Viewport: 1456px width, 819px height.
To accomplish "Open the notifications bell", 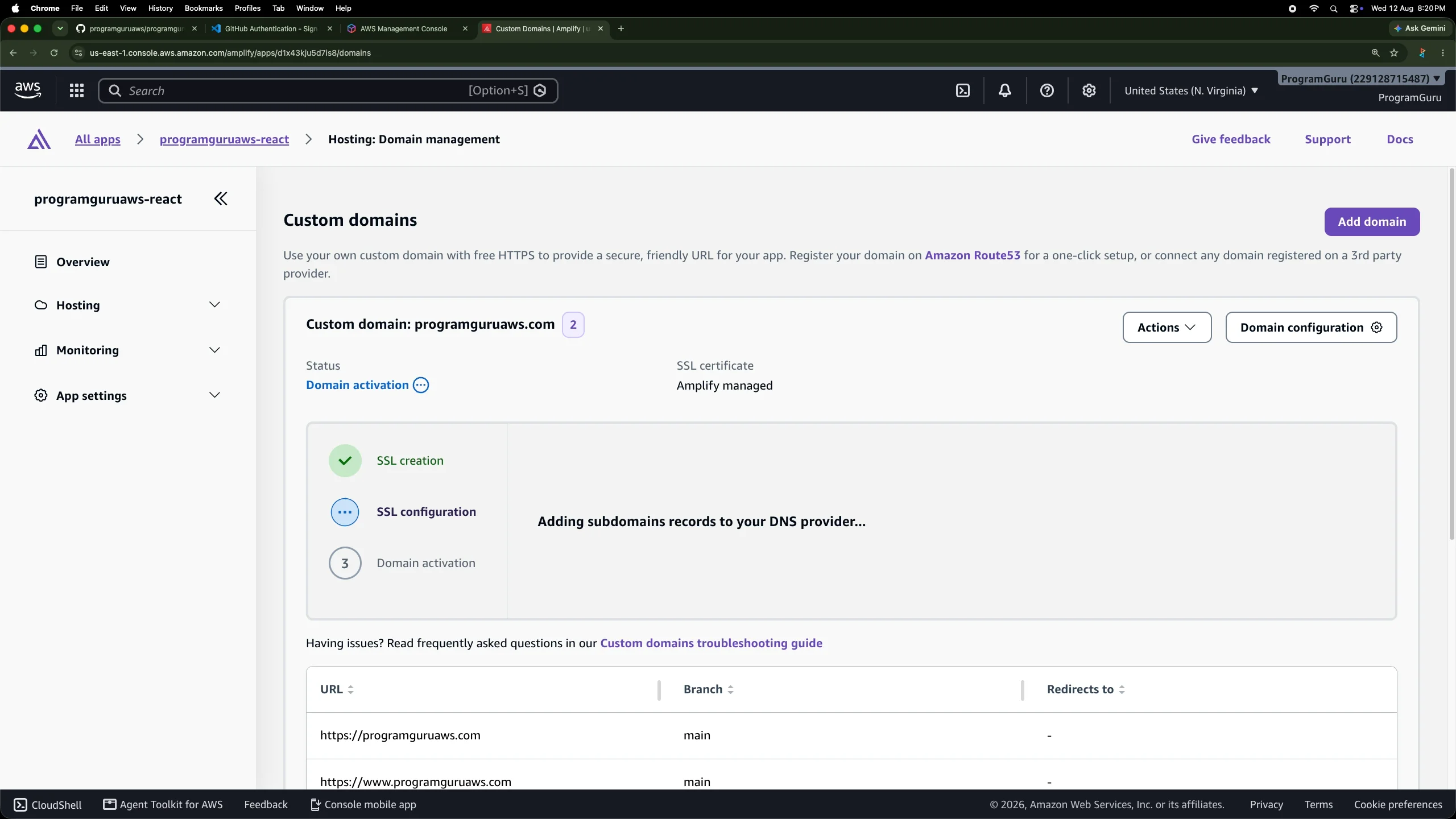I will point(1005,90).
